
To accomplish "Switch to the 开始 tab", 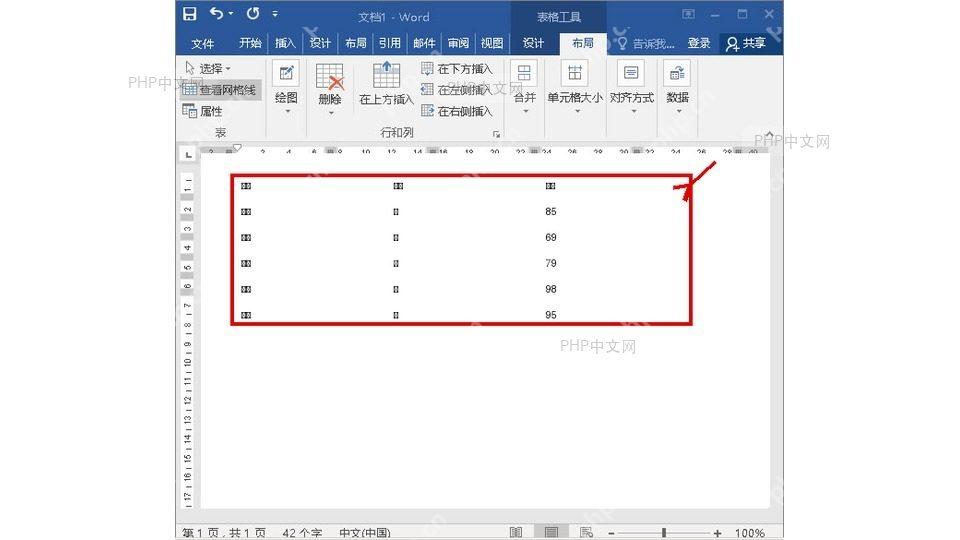I will click(250, 43).
